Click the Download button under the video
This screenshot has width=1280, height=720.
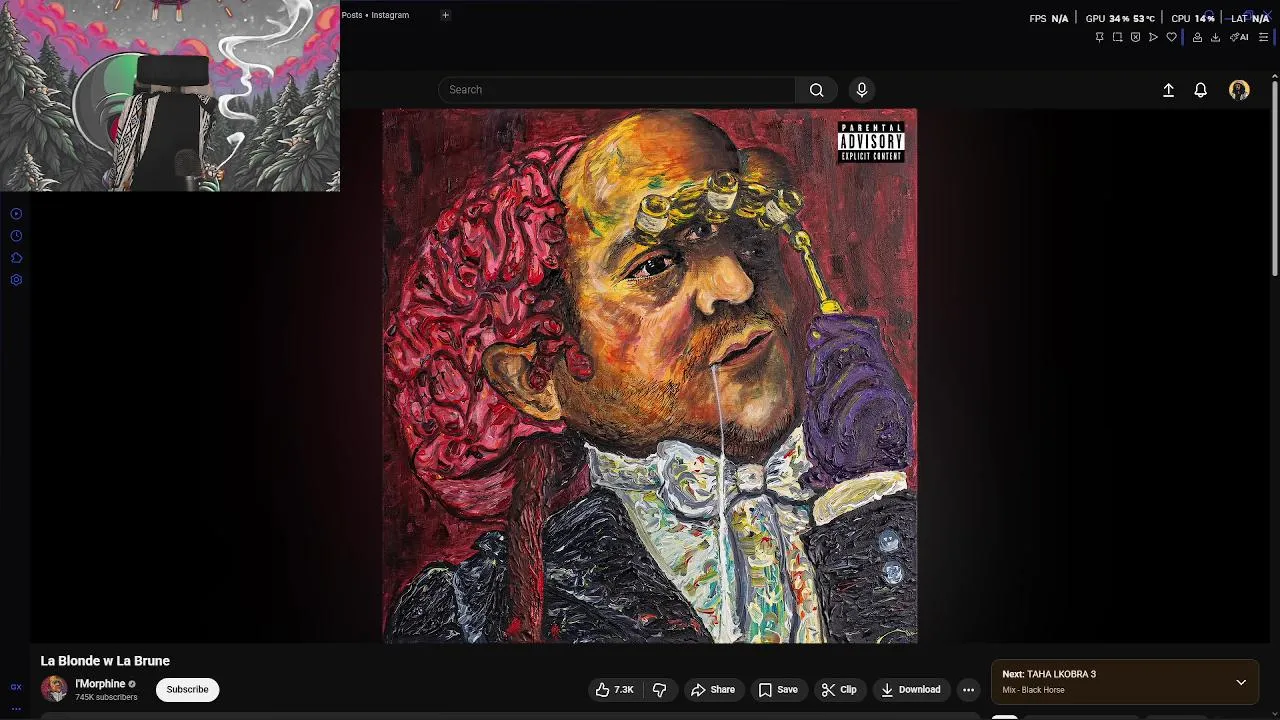pyautogui.click(x=910, y=690)
